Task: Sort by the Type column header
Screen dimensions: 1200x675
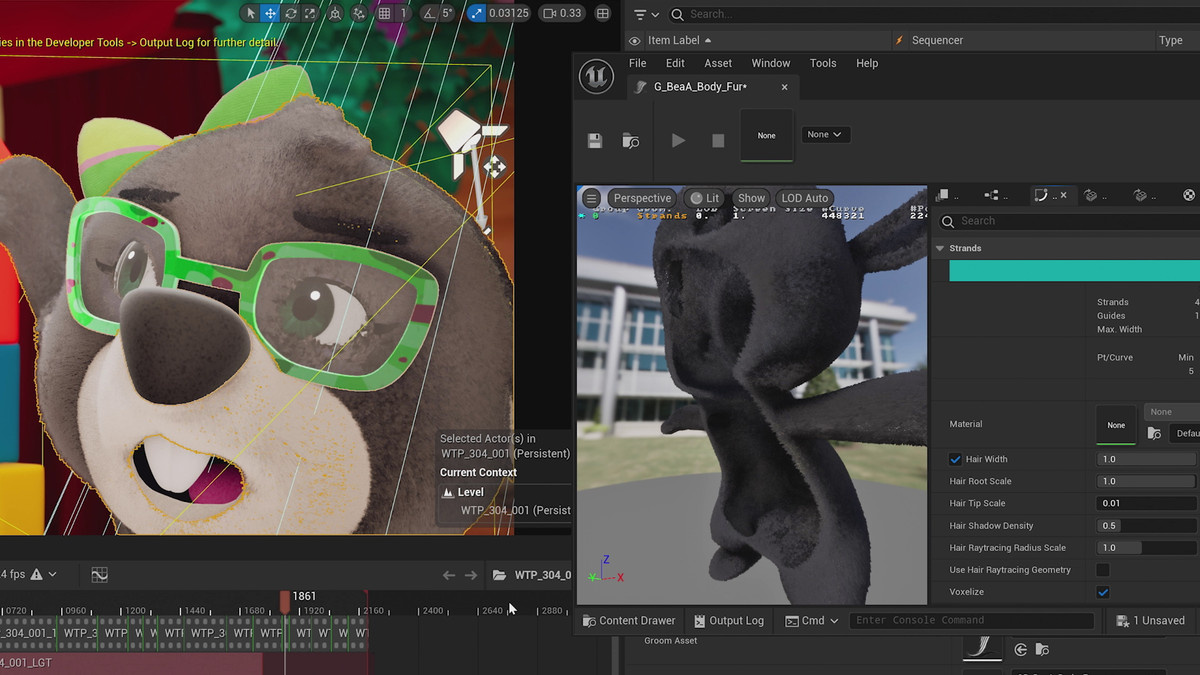Action: (x=1171, y=40)
